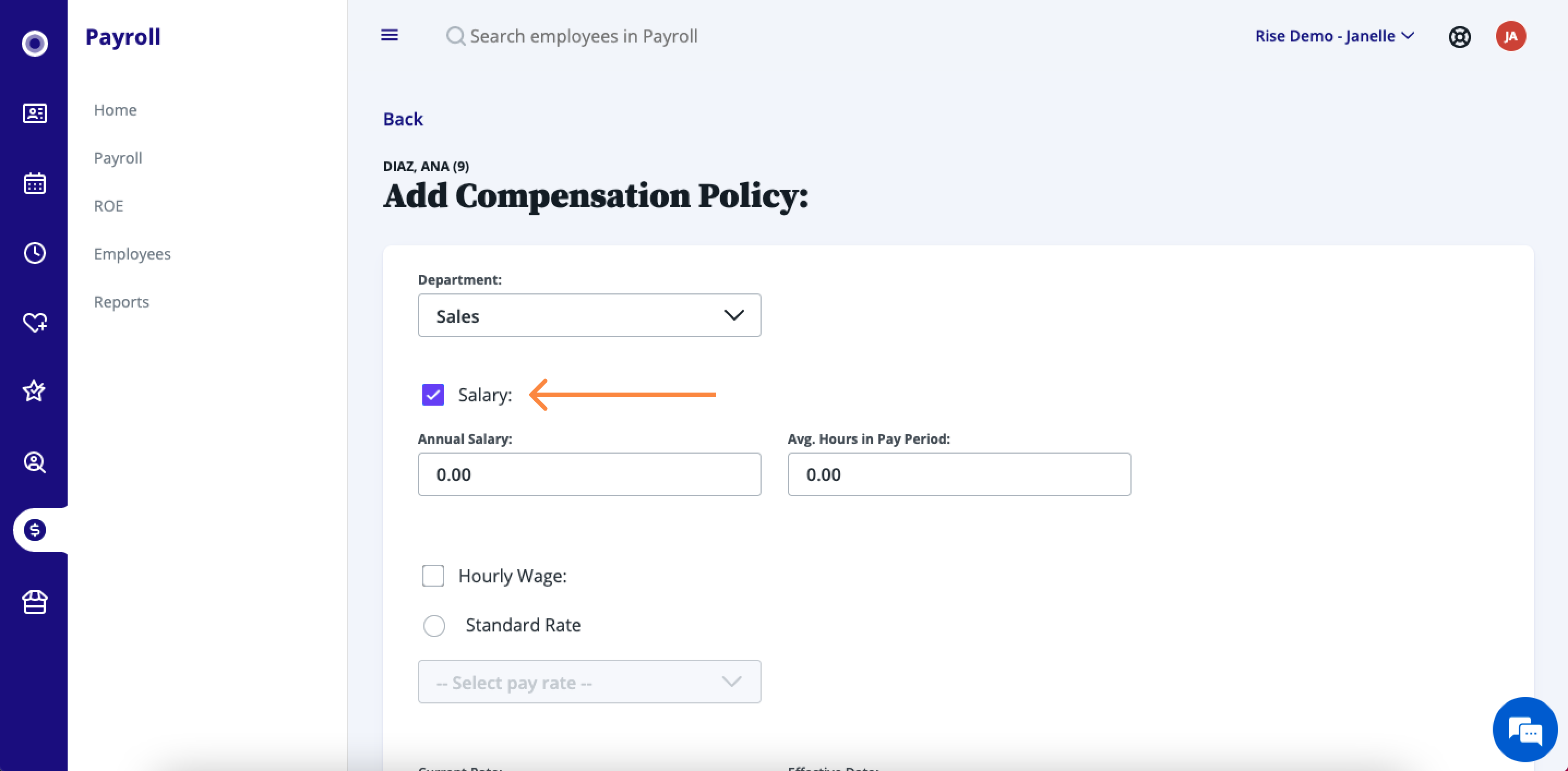Screen dimensions: 1568x771
Task: Open the Select pay rate dropdown
Action: (589, 682)
